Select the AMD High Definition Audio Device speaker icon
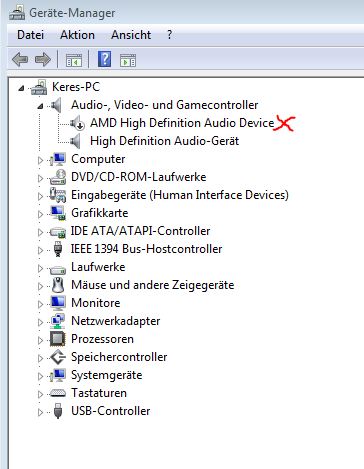 tap(77, 123)
